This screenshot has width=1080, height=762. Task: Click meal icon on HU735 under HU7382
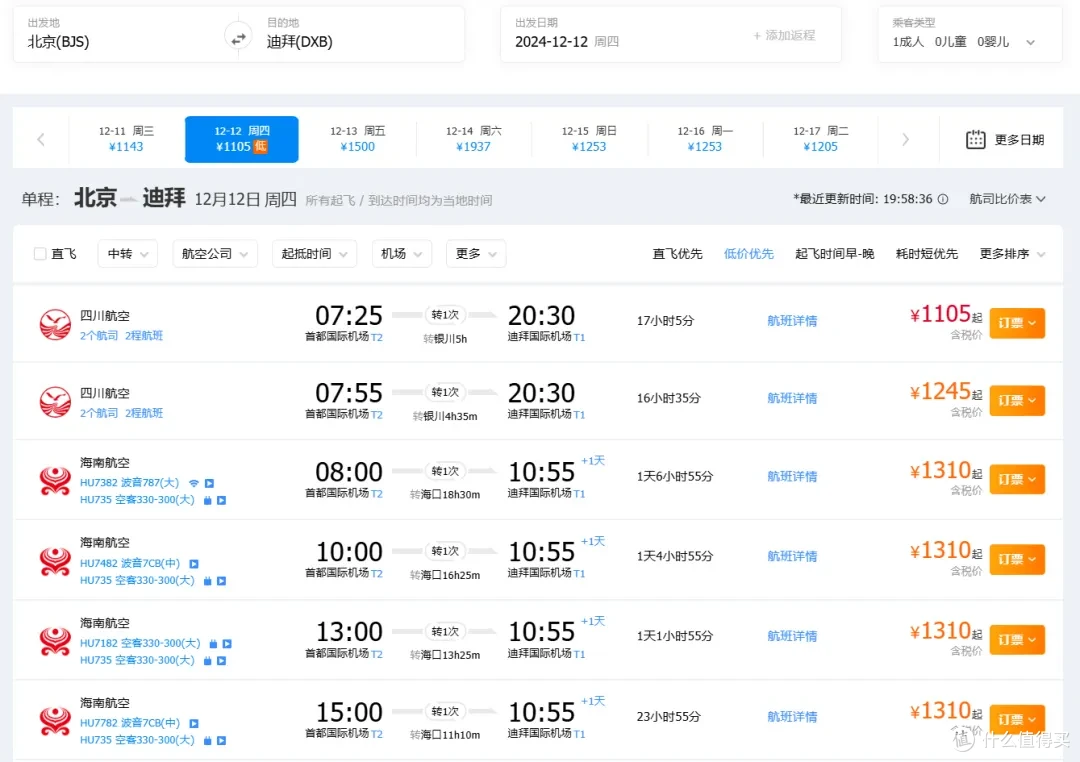207,500
